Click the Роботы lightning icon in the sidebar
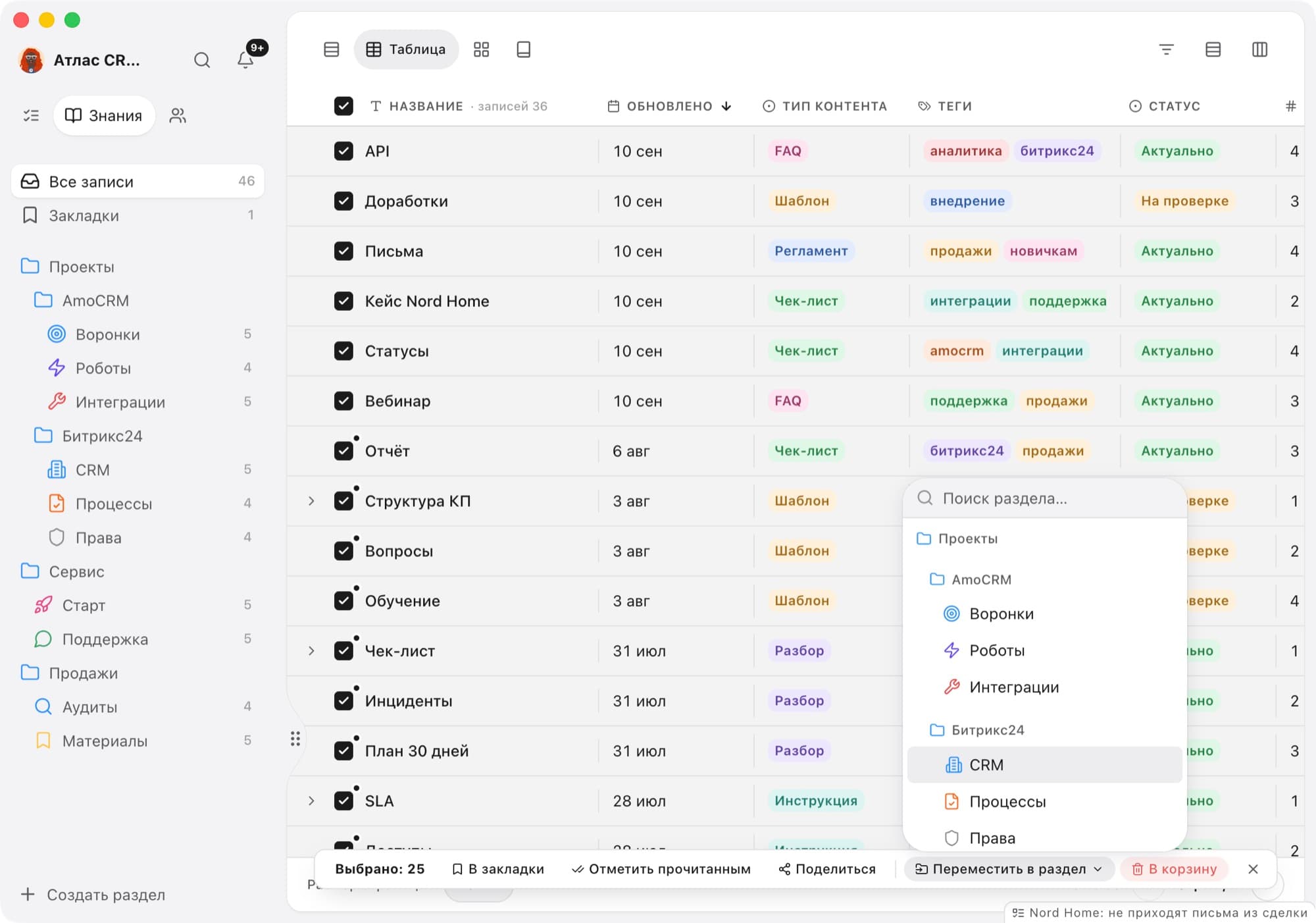Screen dimensions: 1316x923 pyautogui.click(x=57, y=368)
